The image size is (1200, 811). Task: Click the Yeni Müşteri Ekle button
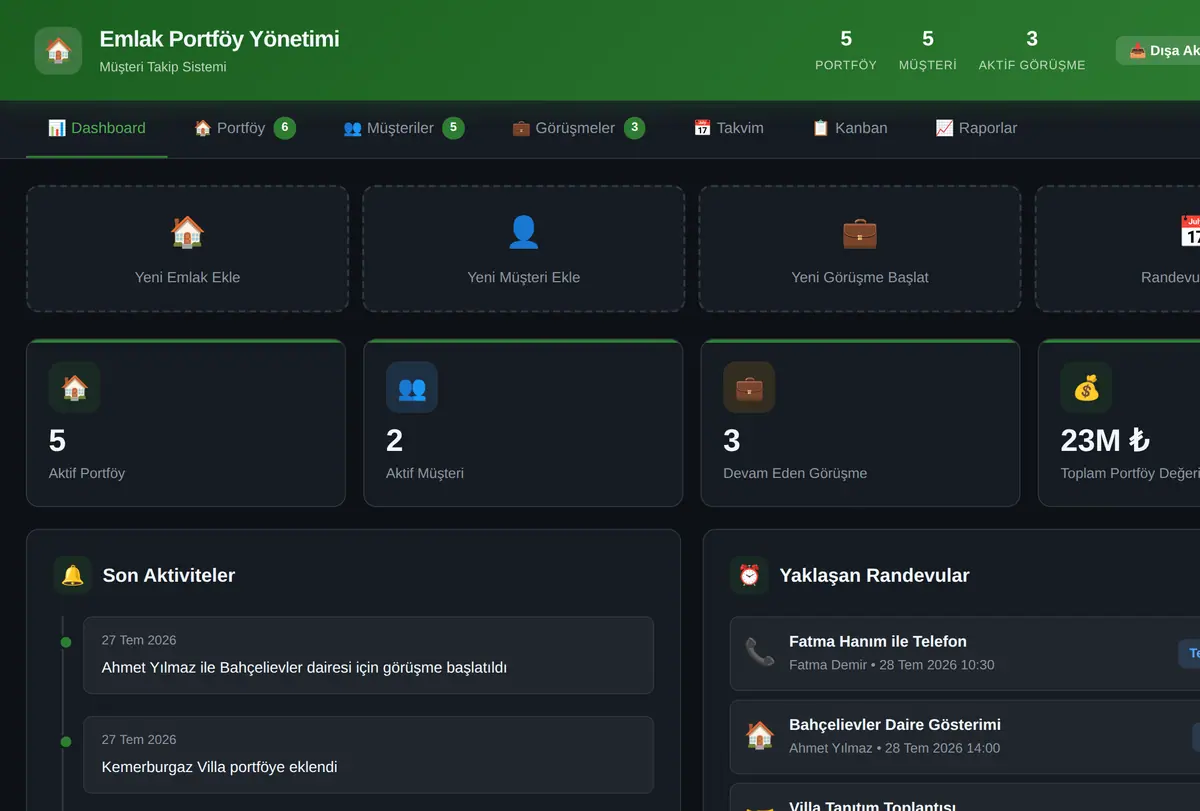point(524,248)
